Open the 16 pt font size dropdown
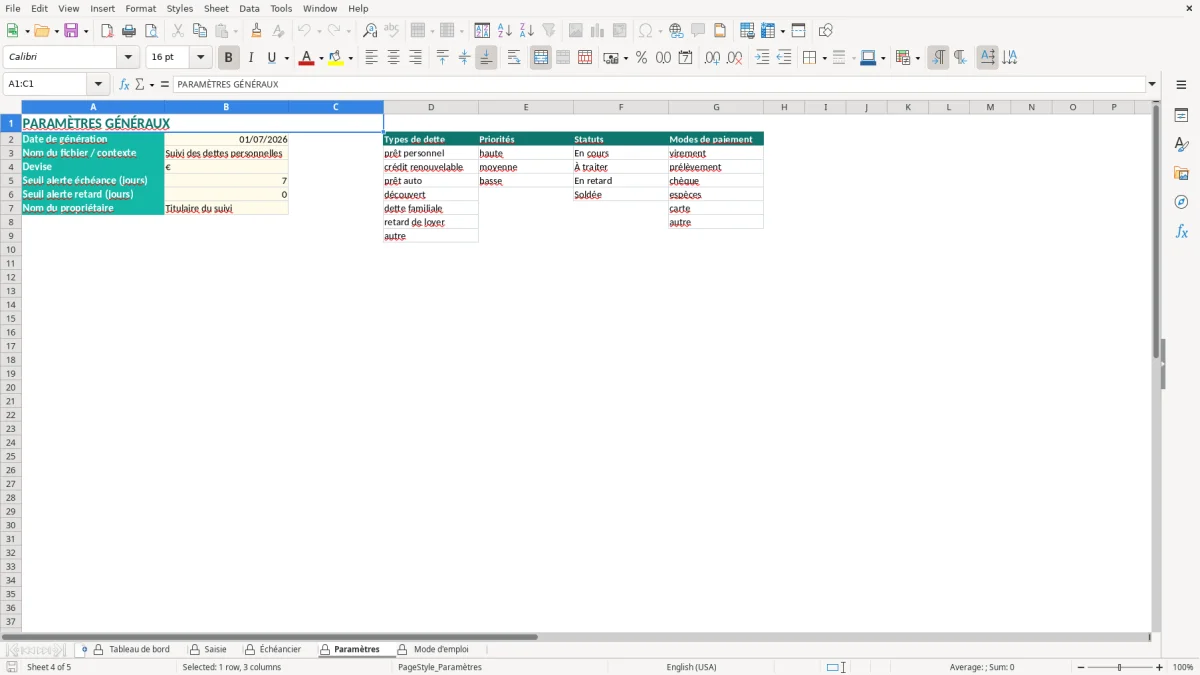This screenshot has width=1200, height=675. coord(200,58)
